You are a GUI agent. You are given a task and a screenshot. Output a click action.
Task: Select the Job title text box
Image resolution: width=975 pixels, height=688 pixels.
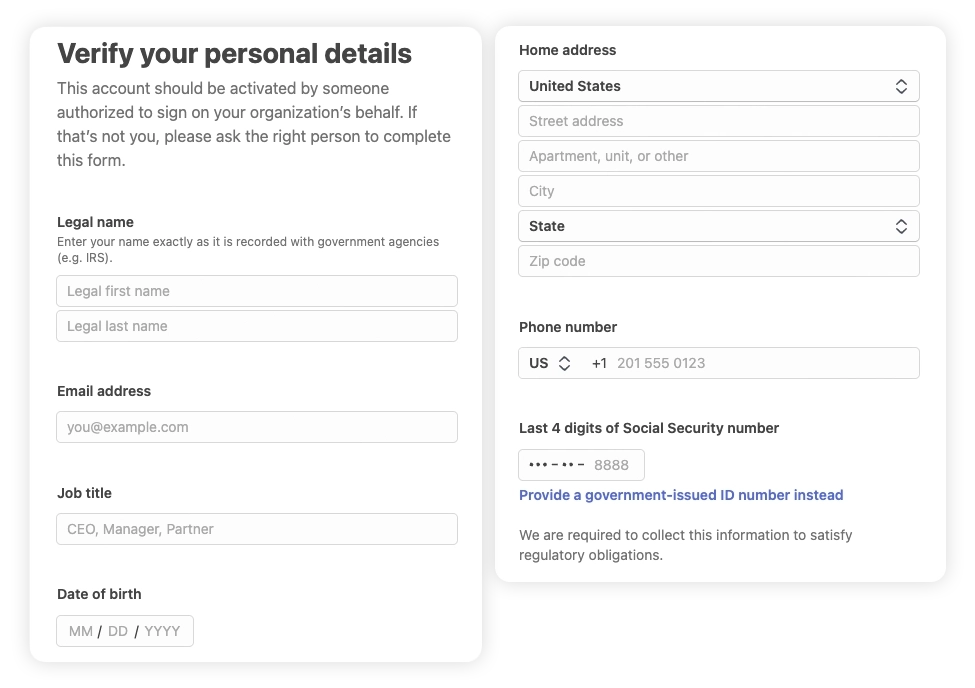pos(257,529)
